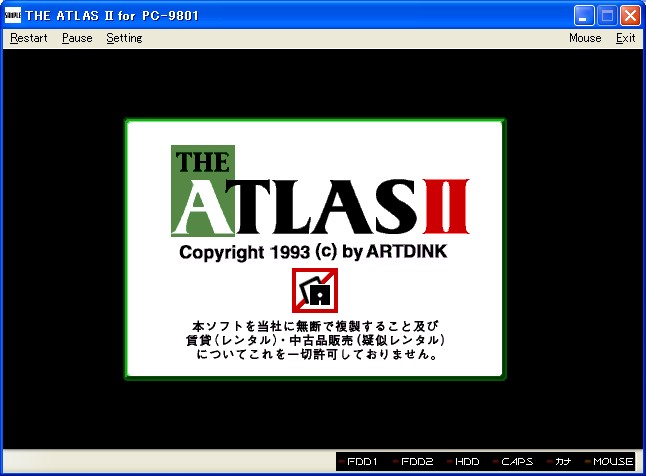The height and width of the screenshot is (476, 646).
Task: Click the application icon in the title bar
Action: pyautogui.click(x=12, y=15)
